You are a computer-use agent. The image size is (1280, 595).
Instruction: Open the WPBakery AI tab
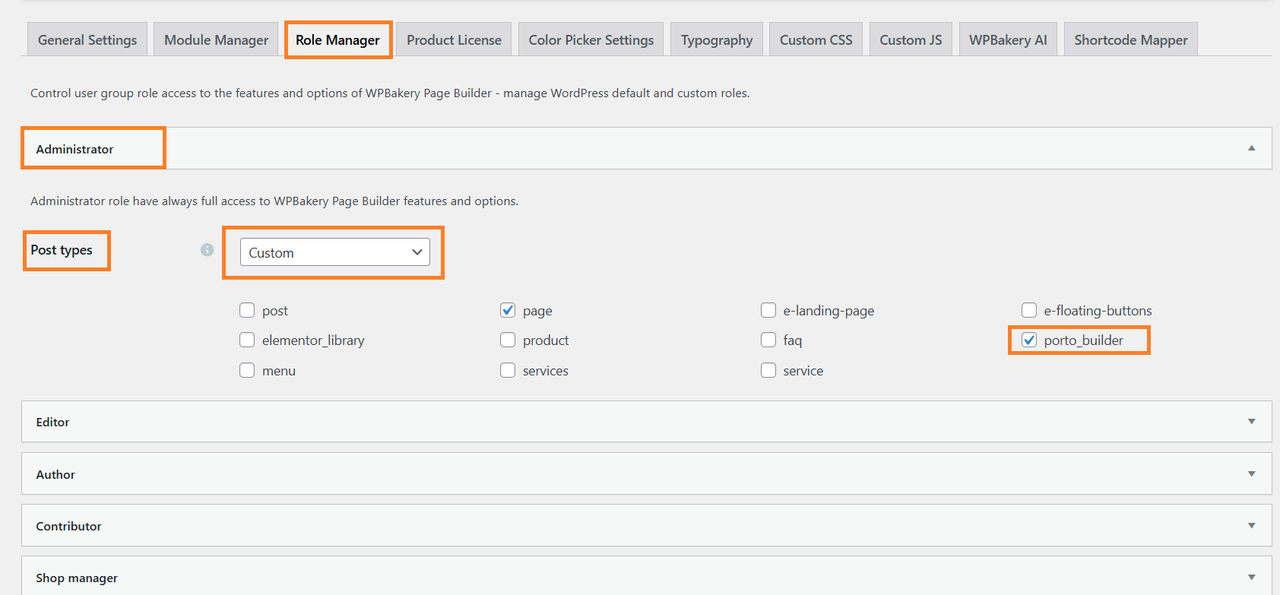click(x=1008, y=40)
